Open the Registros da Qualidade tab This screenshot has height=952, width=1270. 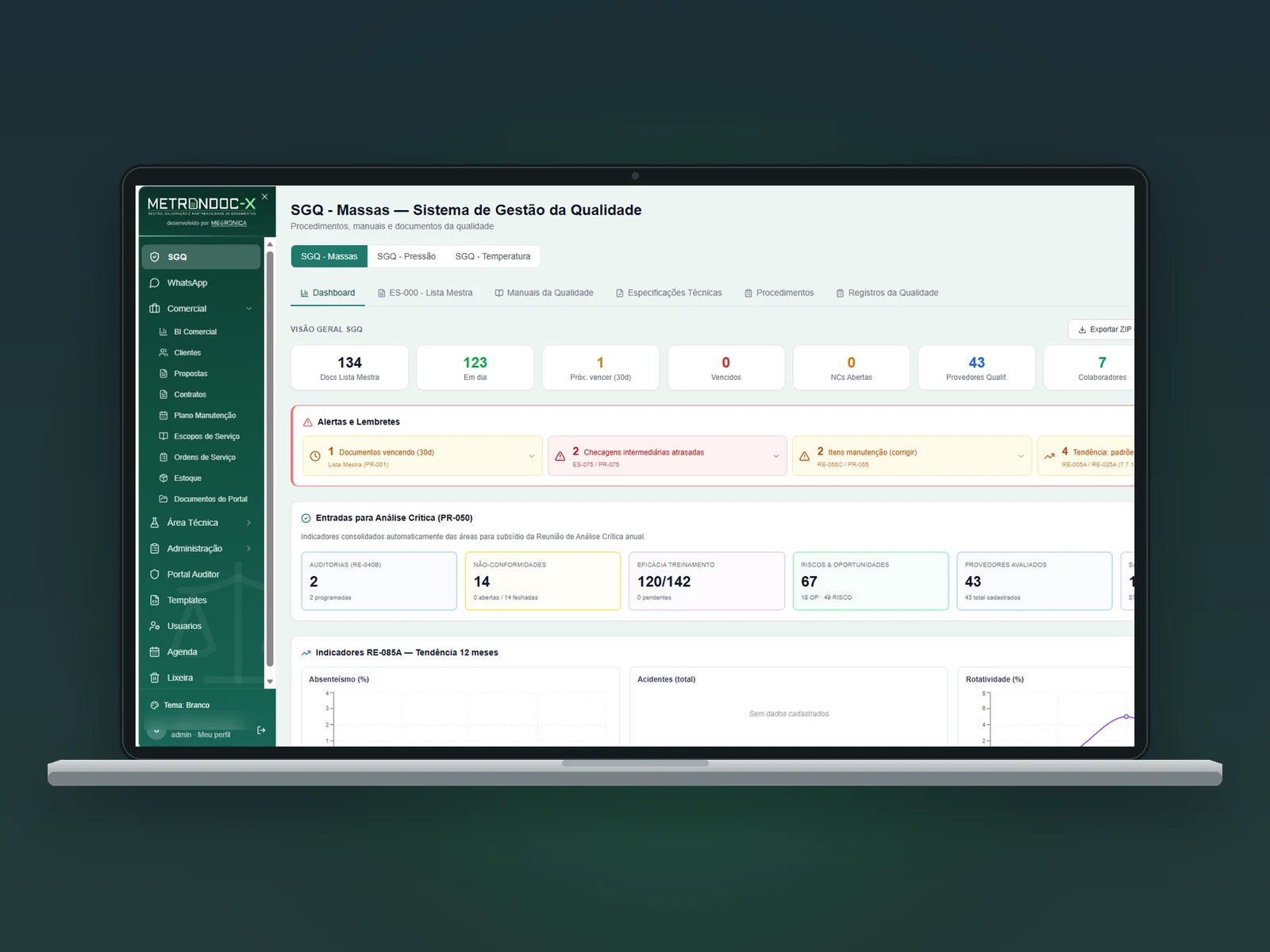pyautogui.click(x=887, y=293)
